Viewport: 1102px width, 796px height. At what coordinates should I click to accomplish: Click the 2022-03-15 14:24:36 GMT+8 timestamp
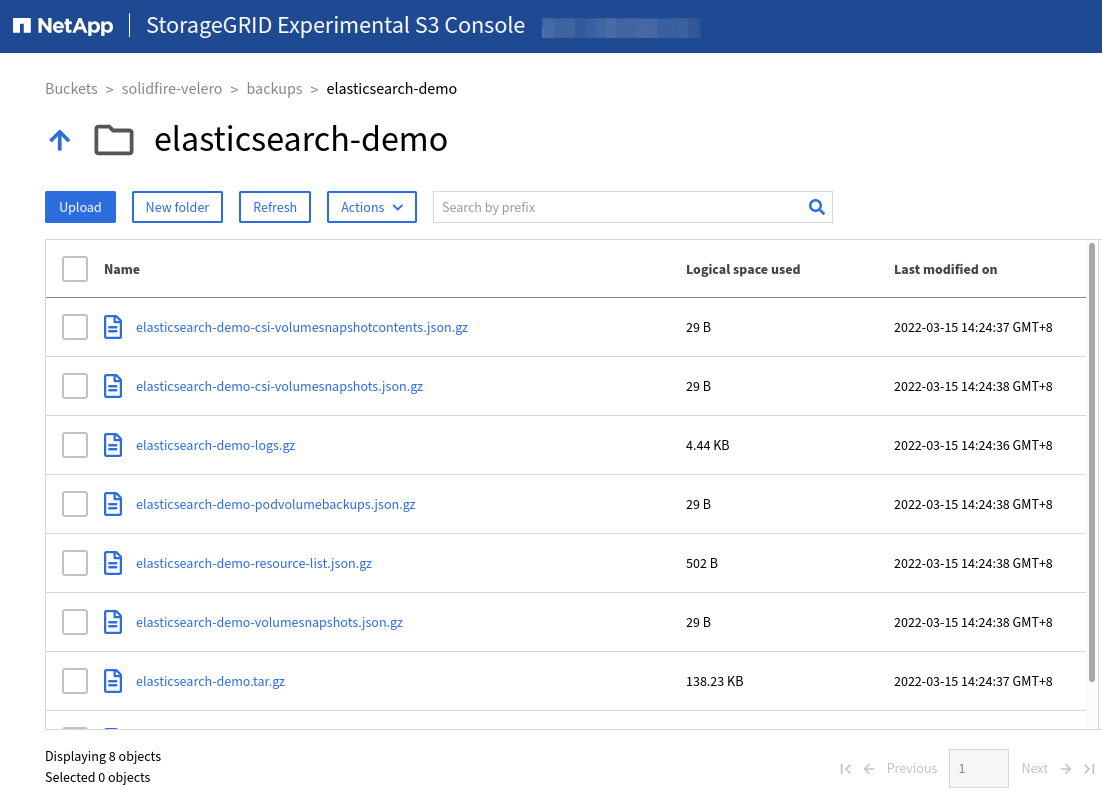(973, 445)
